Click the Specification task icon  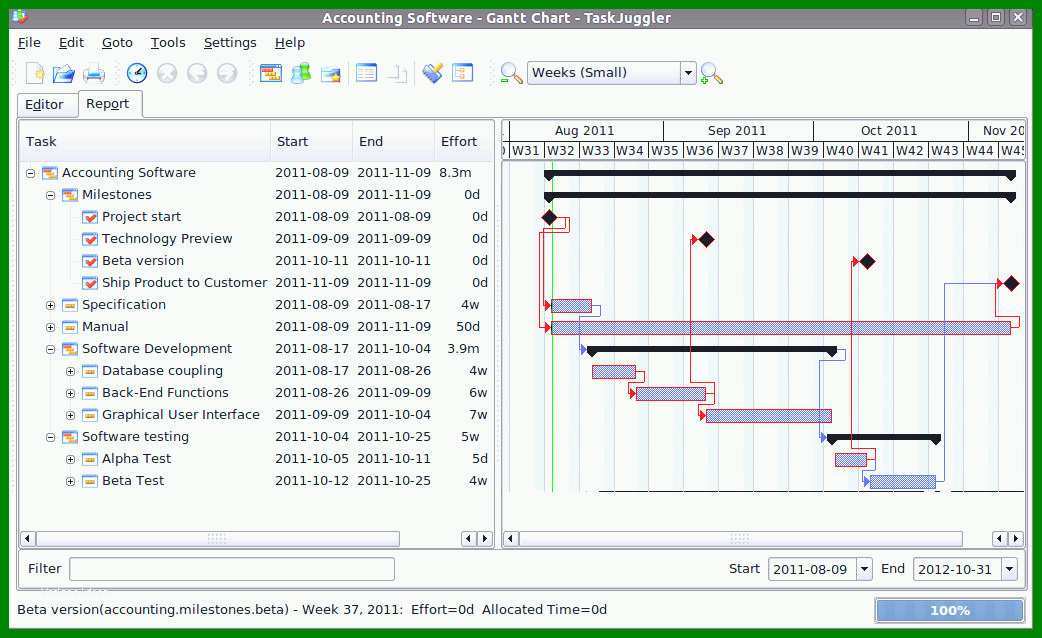(70, 305)
